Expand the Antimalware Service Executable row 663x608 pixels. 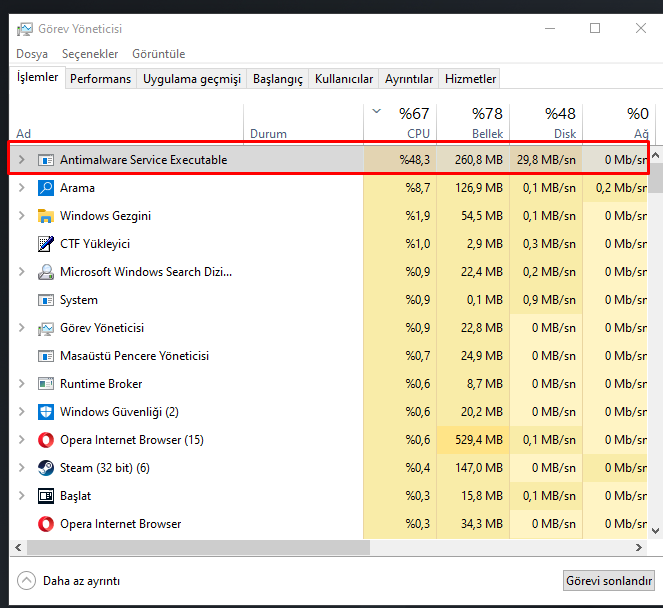22,160
